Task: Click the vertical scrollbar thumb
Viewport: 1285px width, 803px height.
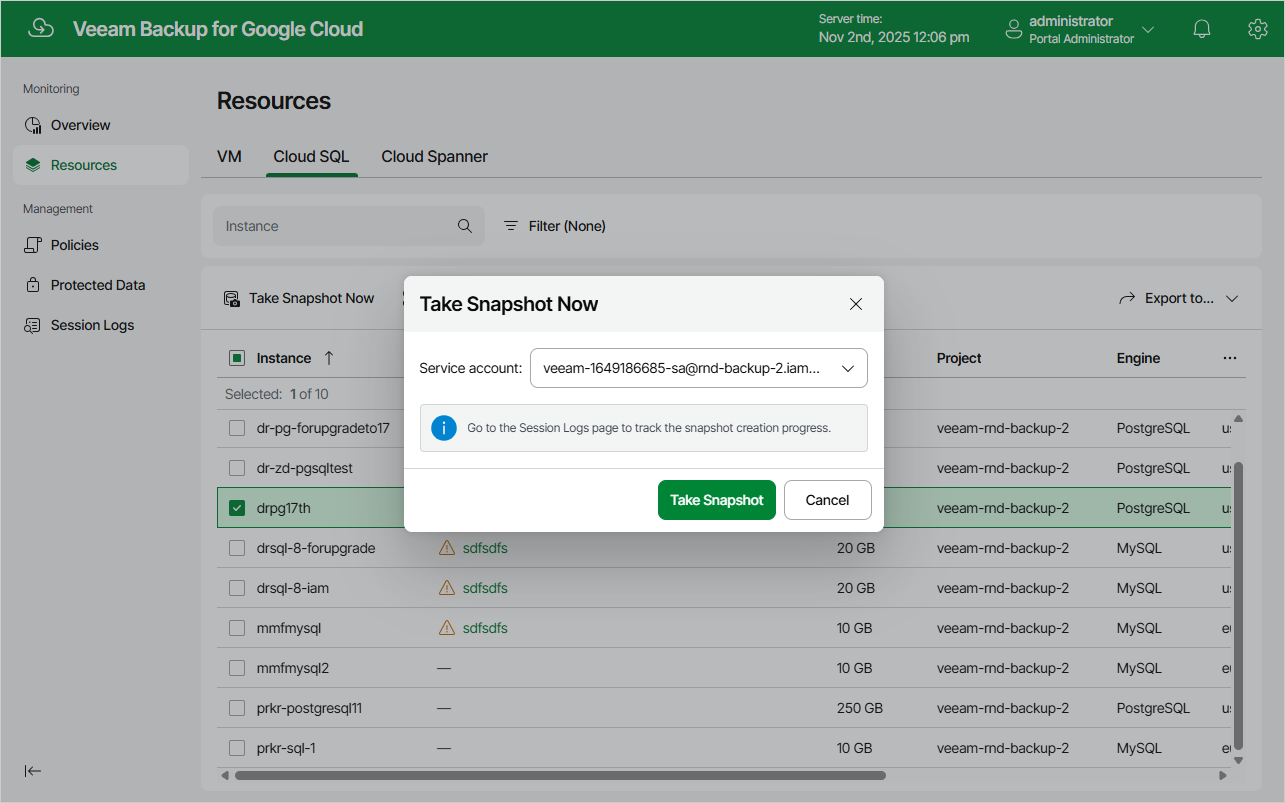Action: pyautogui.click(x=1238, y=605)
